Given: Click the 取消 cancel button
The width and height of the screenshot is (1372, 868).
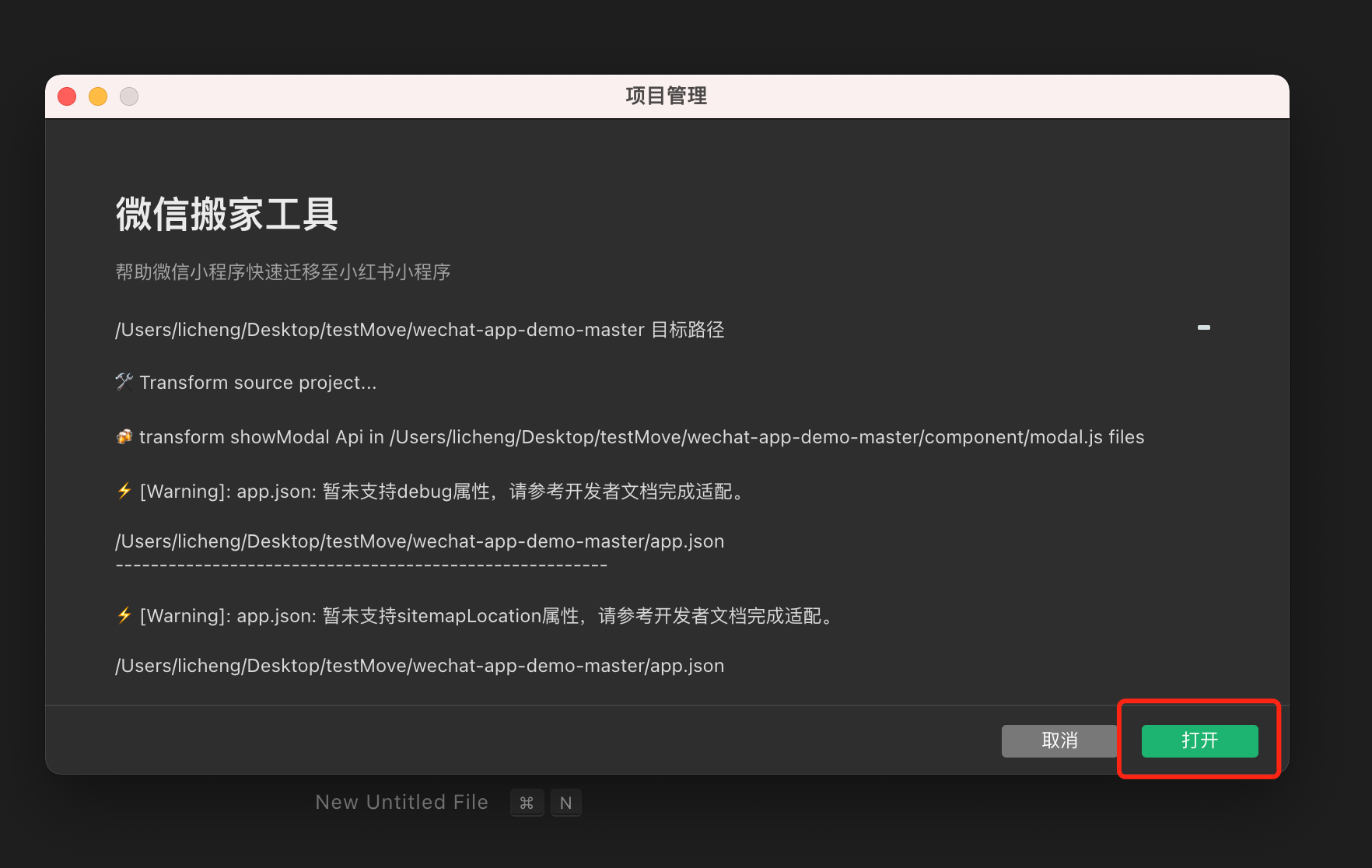Looking at the screenshot, I should (x=1059, y=740).
